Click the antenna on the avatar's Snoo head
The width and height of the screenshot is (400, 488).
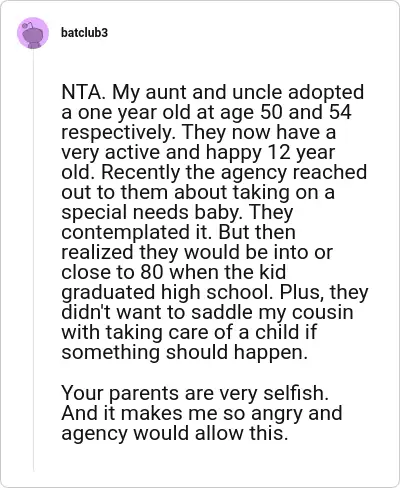pos(28,25)
